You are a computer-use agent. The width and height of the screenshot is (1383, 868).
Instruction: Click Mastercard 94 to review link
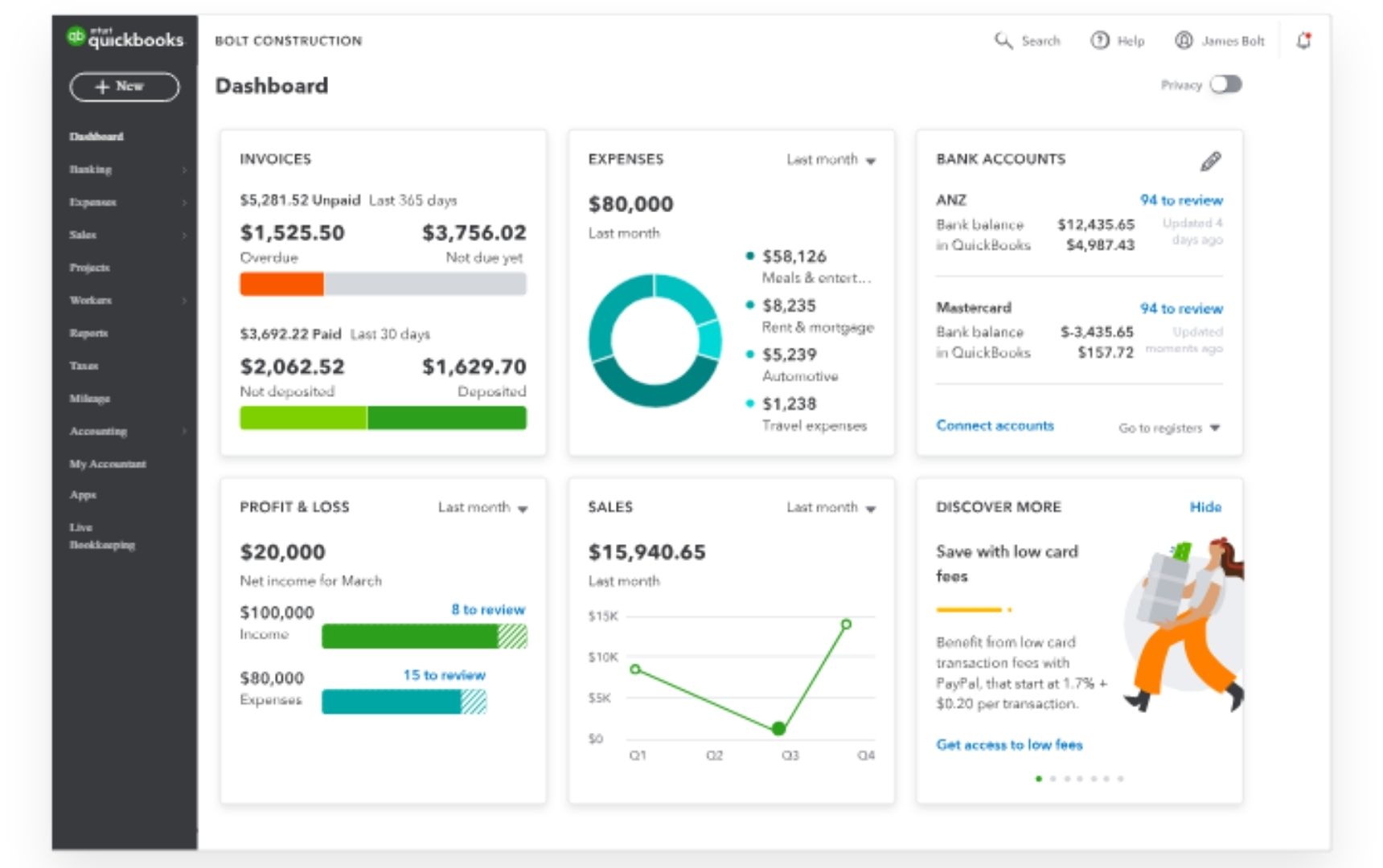click(x=1181, y=309)
